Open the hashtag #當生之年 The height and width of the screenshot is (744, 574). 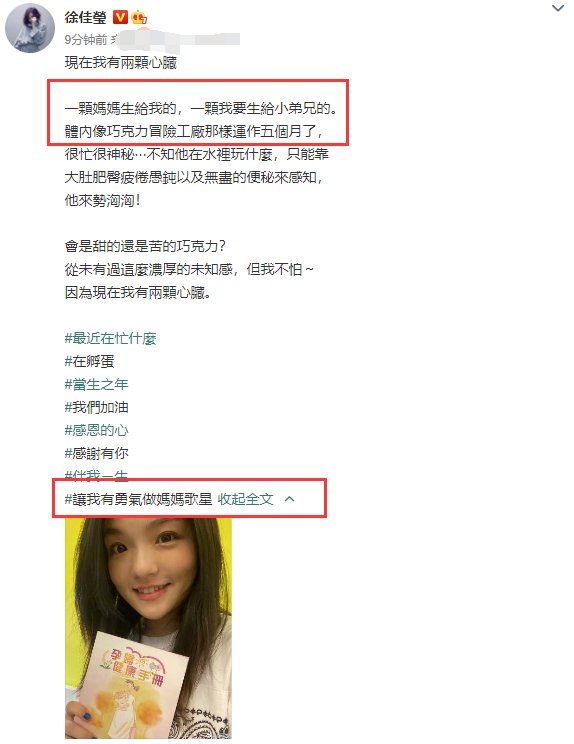pyautogui.click(x=96, y=384)
